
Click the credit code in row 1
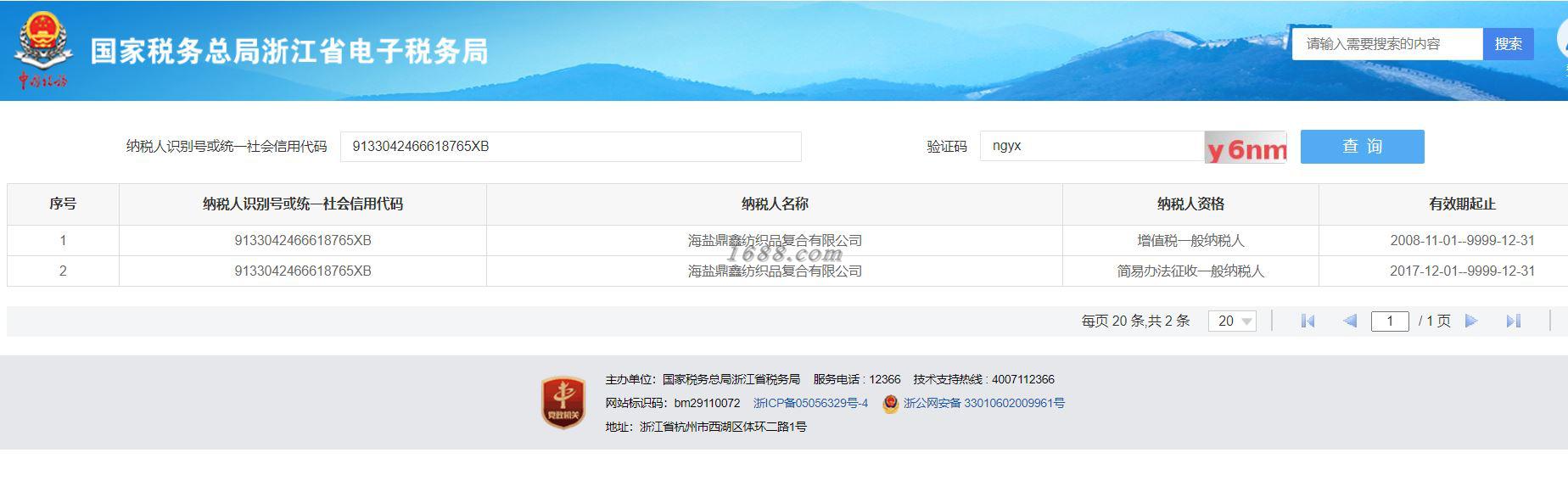(303, 241)
